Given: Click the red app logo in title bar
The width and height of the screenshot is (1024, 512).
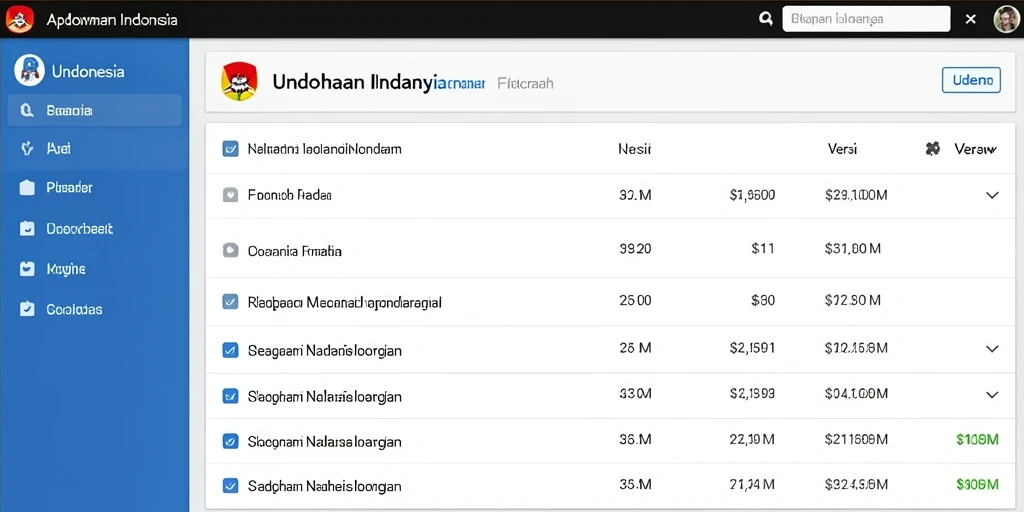Looking at the screenshot, I should pos(19,19).
